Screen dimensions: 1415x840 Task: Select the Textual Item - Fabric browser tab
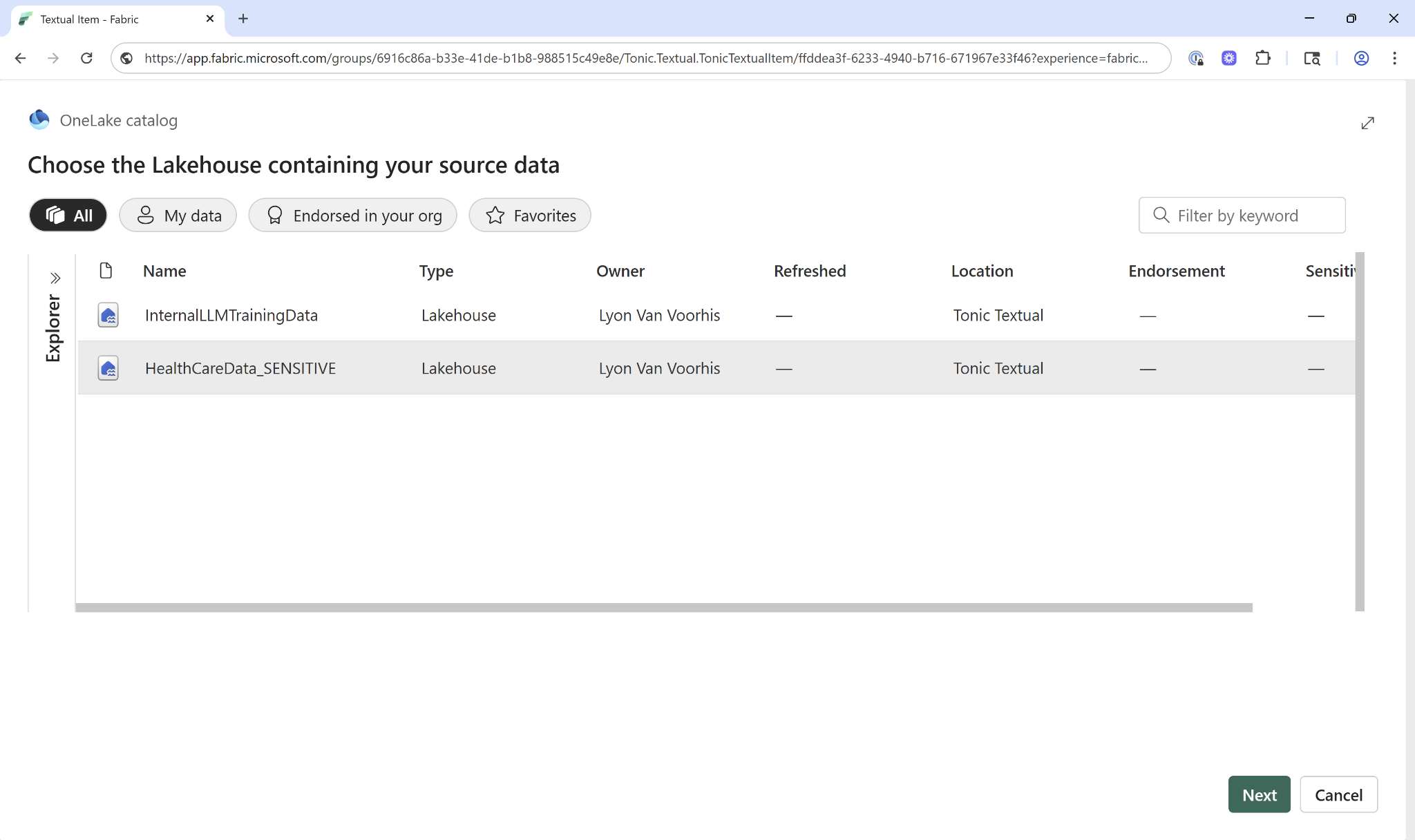[104, 19]
